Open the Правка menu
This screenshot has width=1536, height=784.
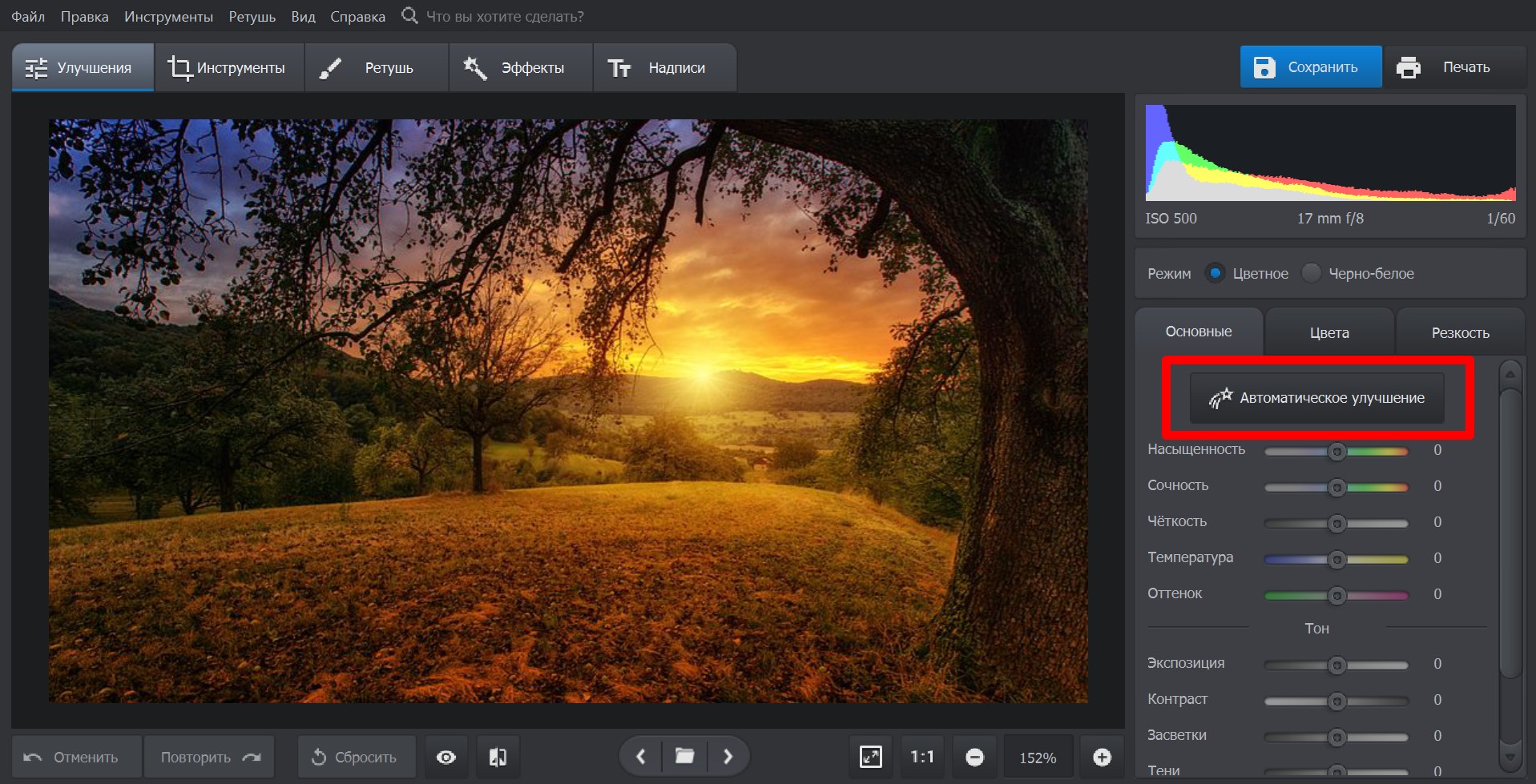[84, 16]
